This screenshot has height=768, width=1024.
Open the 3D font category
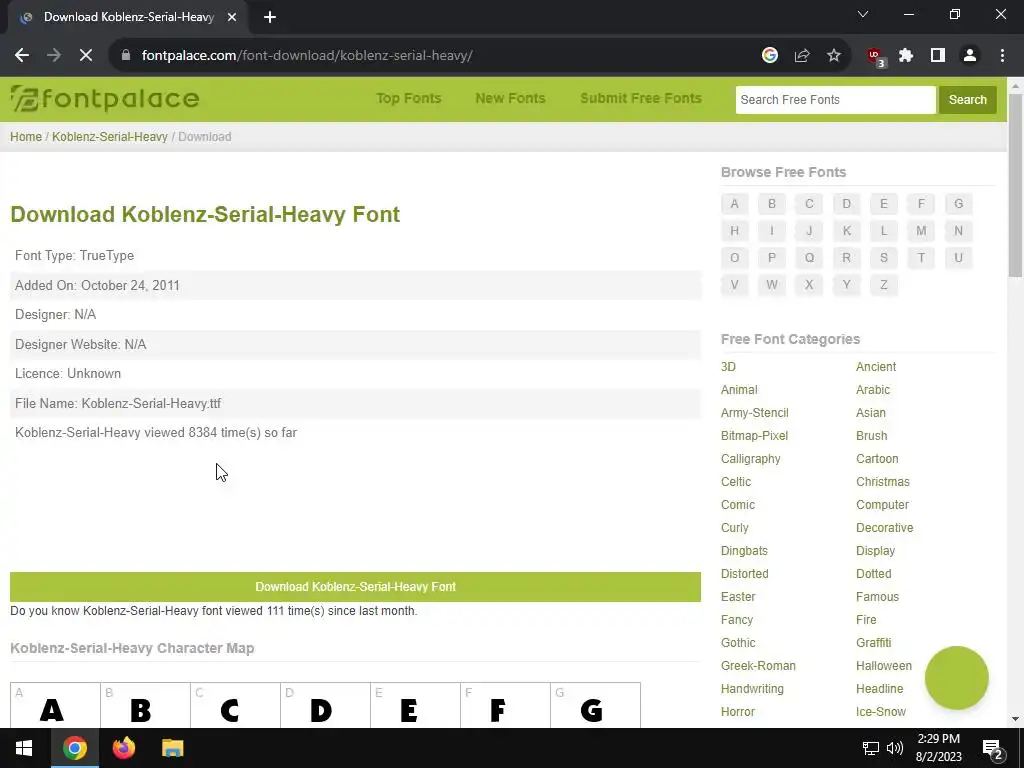728,366
